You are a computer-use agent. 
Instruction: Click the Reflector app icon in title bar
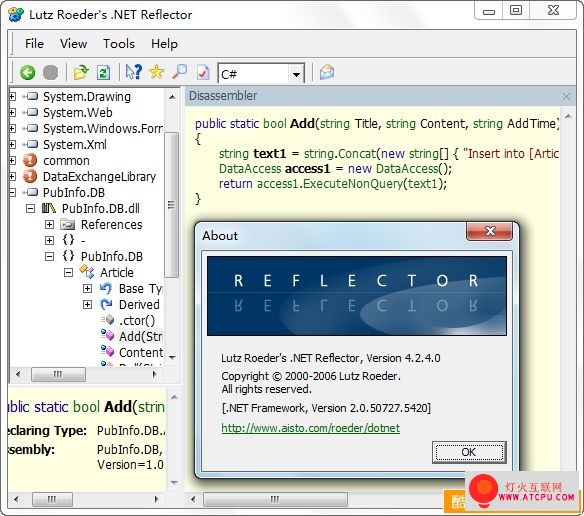pyautogui.click(x=16, y=15)
